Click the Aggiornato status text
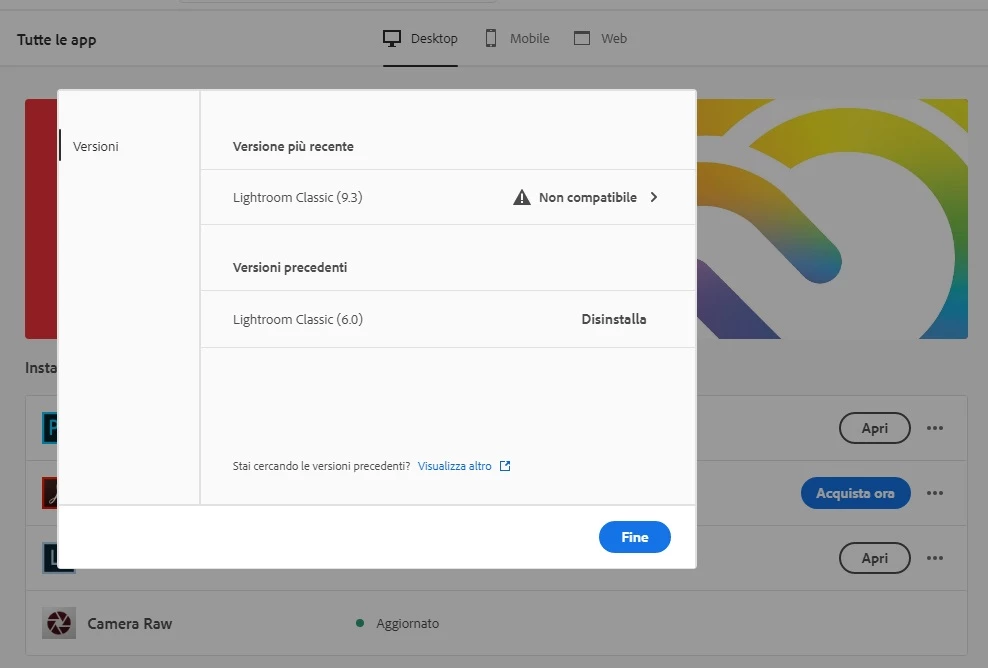The image size is (988, 668). [x=408, y=623]
